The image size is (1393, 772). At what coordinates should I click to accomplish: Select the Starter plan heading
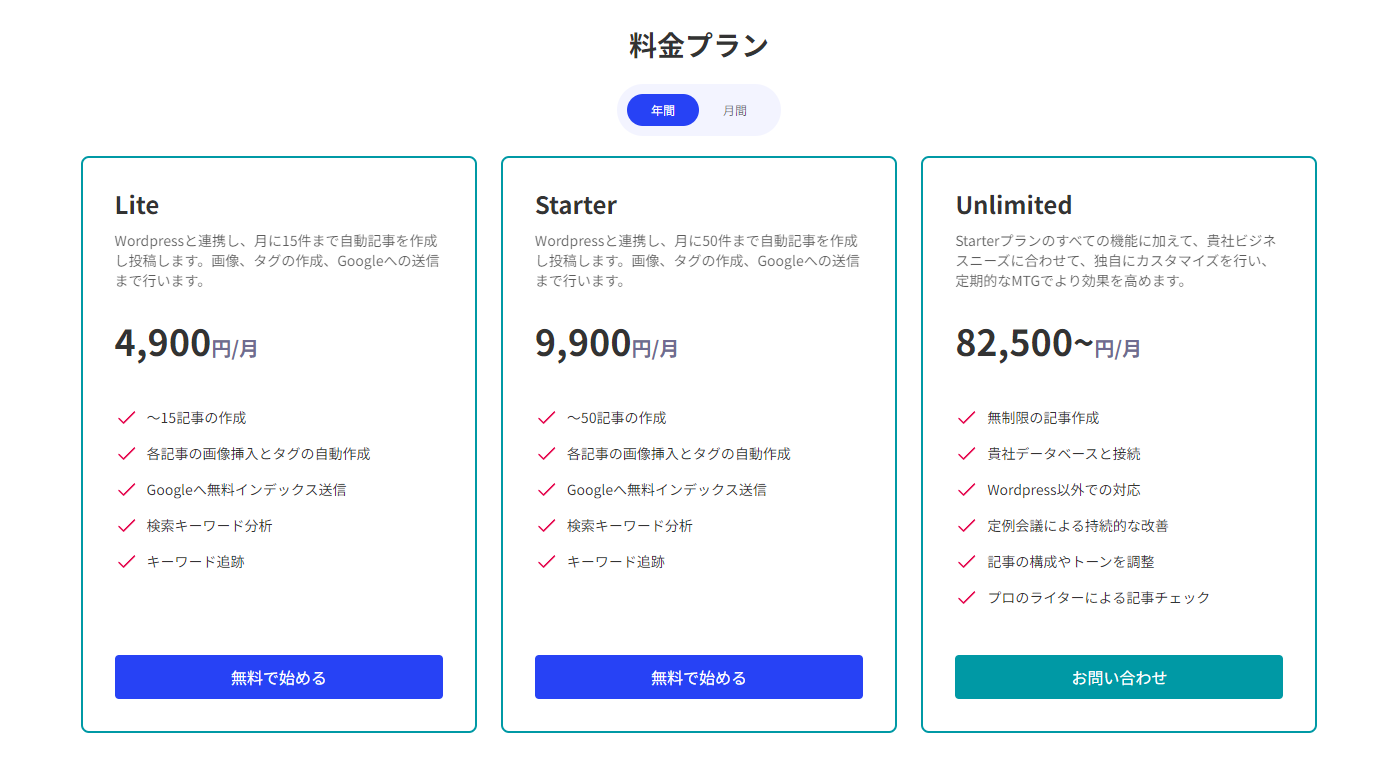(x=576, y=205)
